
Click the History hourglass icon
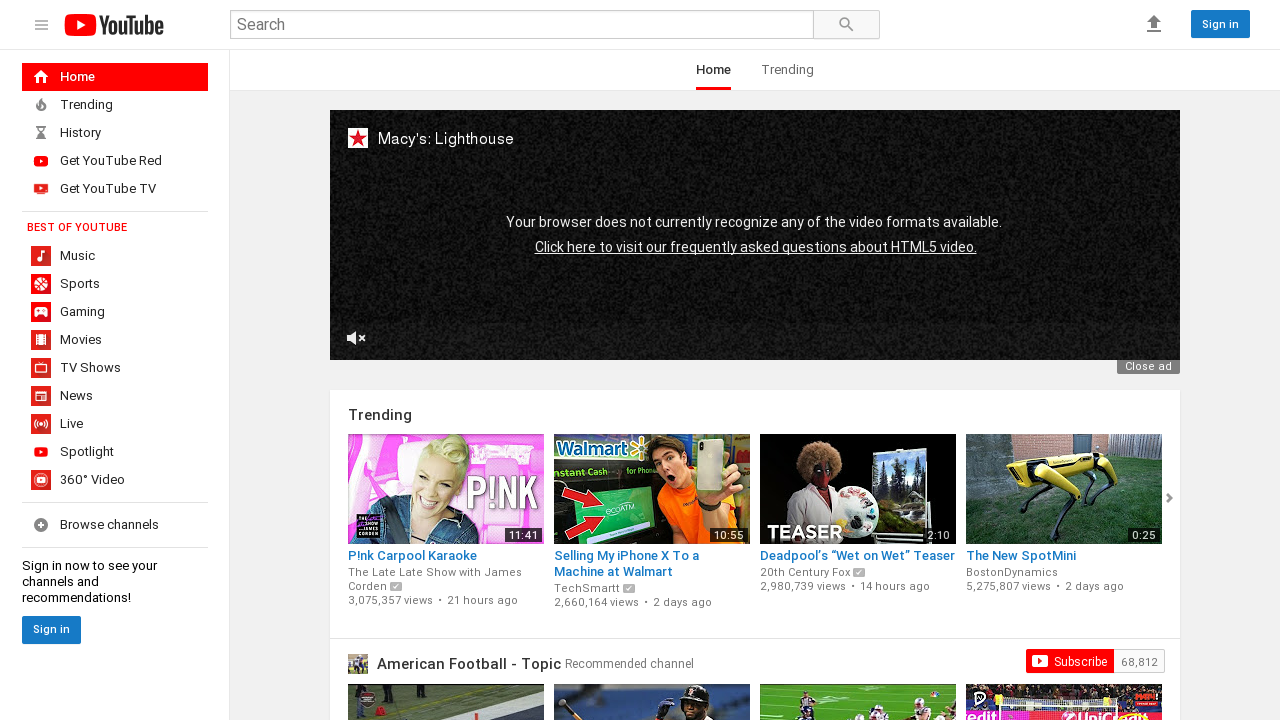[x=41, y=133]
